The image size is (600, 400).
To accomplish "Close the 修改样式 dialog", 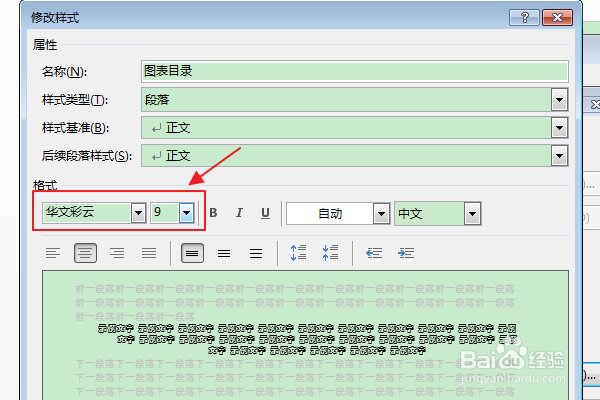I will [x=558, y=18].
